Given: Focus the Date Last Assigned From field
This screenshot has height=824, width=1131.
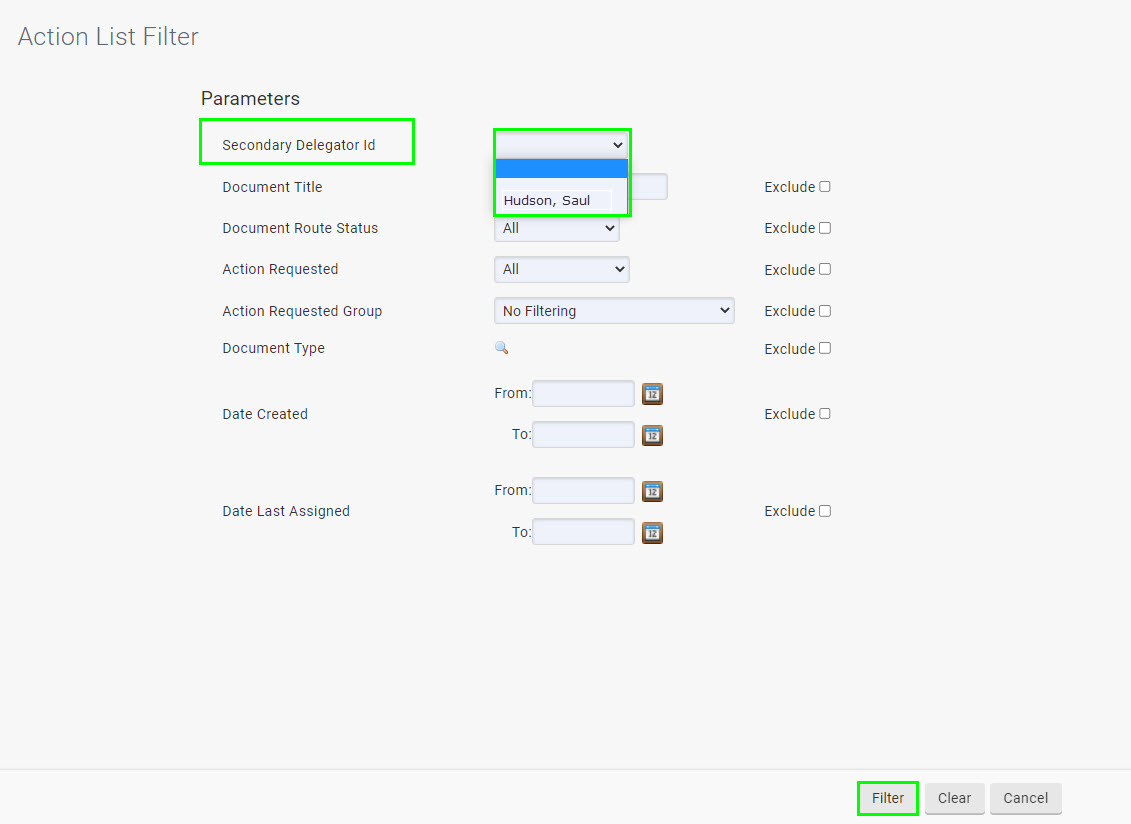Looking at the screenshot, I should point(584,491).
